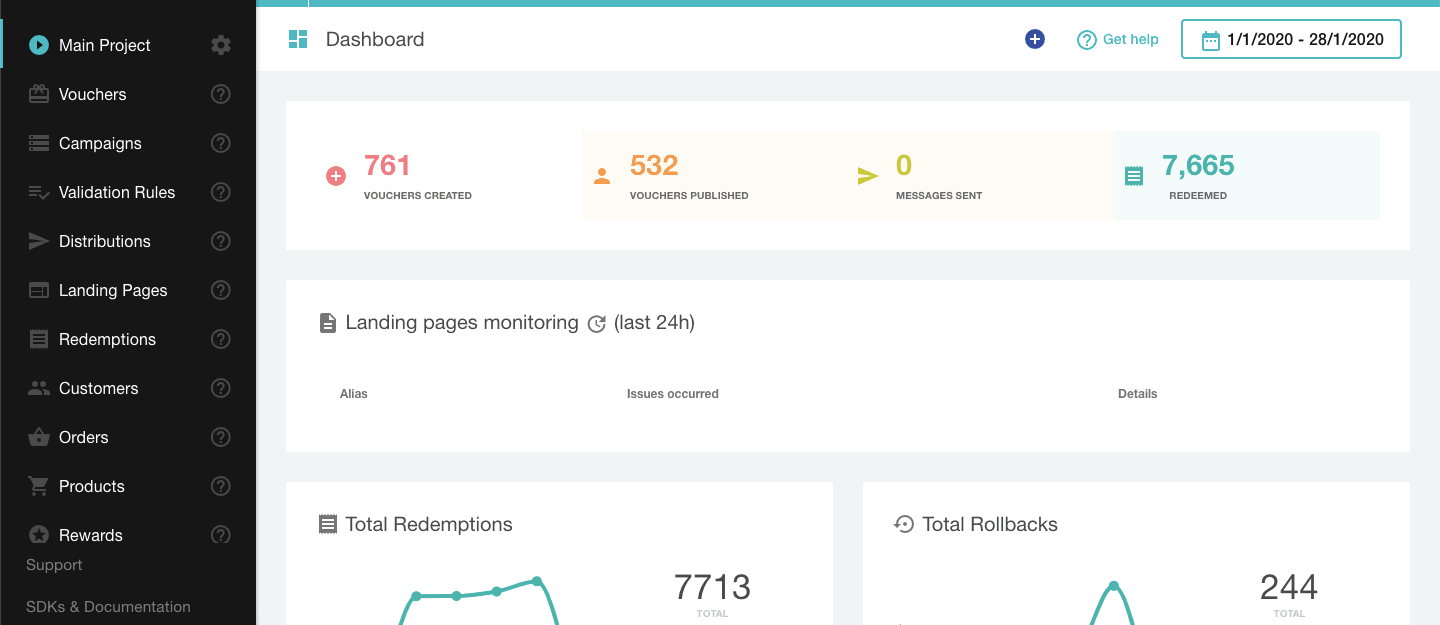Click the refresh icon in Landing pages monitoring
The image size is (1440, 625).
(x=597, y=324)
